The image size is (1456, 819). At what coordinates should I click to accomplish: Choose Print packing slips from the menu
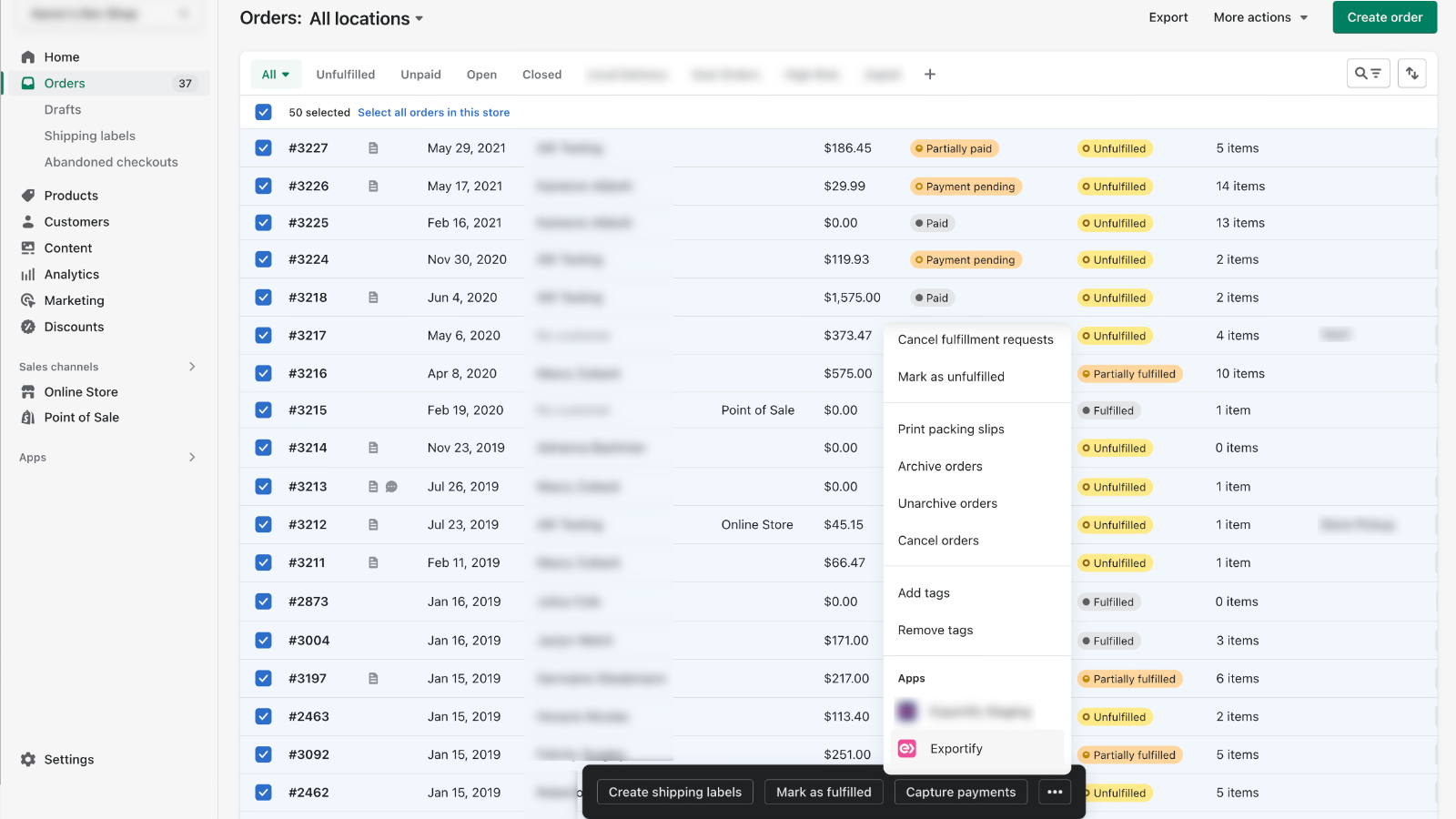click(x=951, y=429)
